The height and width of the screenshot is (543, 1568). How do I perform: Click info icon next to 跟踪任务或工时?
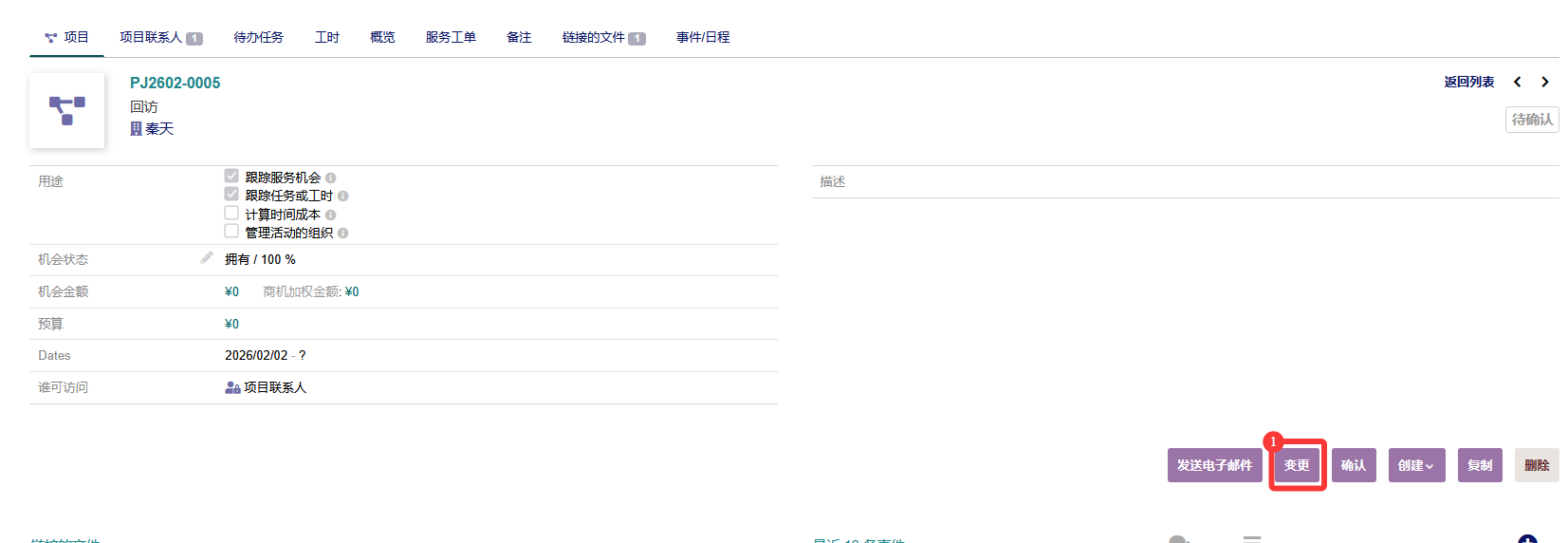[343, 197]
